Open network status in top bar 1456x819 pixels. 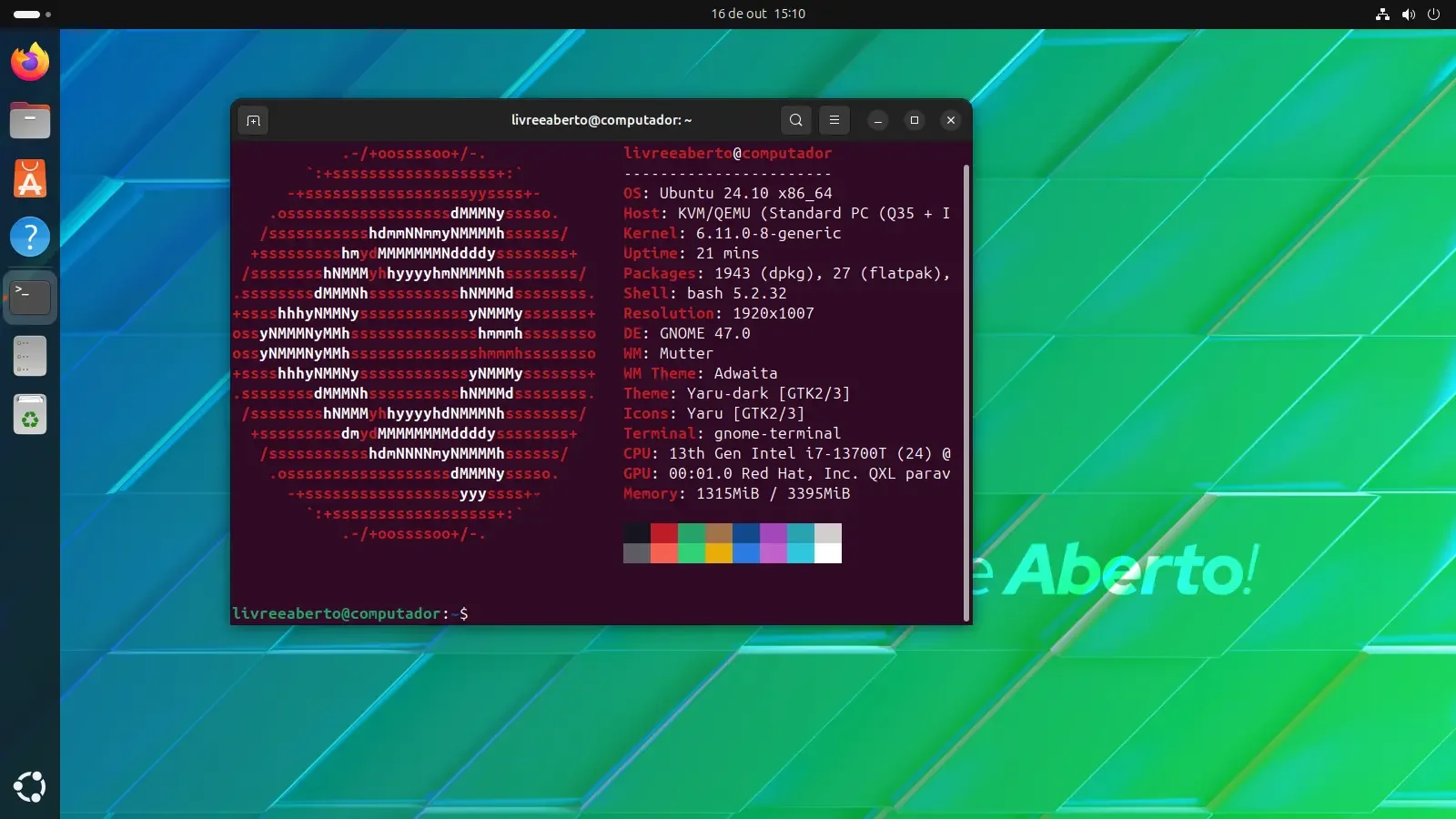[x=1382, y=14]
